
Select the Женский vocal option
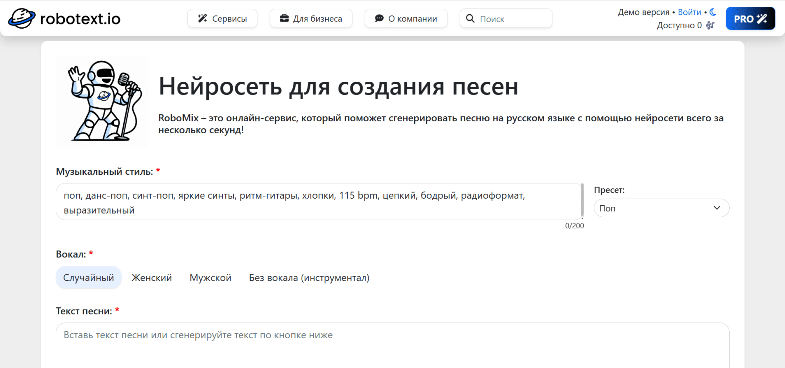(152, 277)
